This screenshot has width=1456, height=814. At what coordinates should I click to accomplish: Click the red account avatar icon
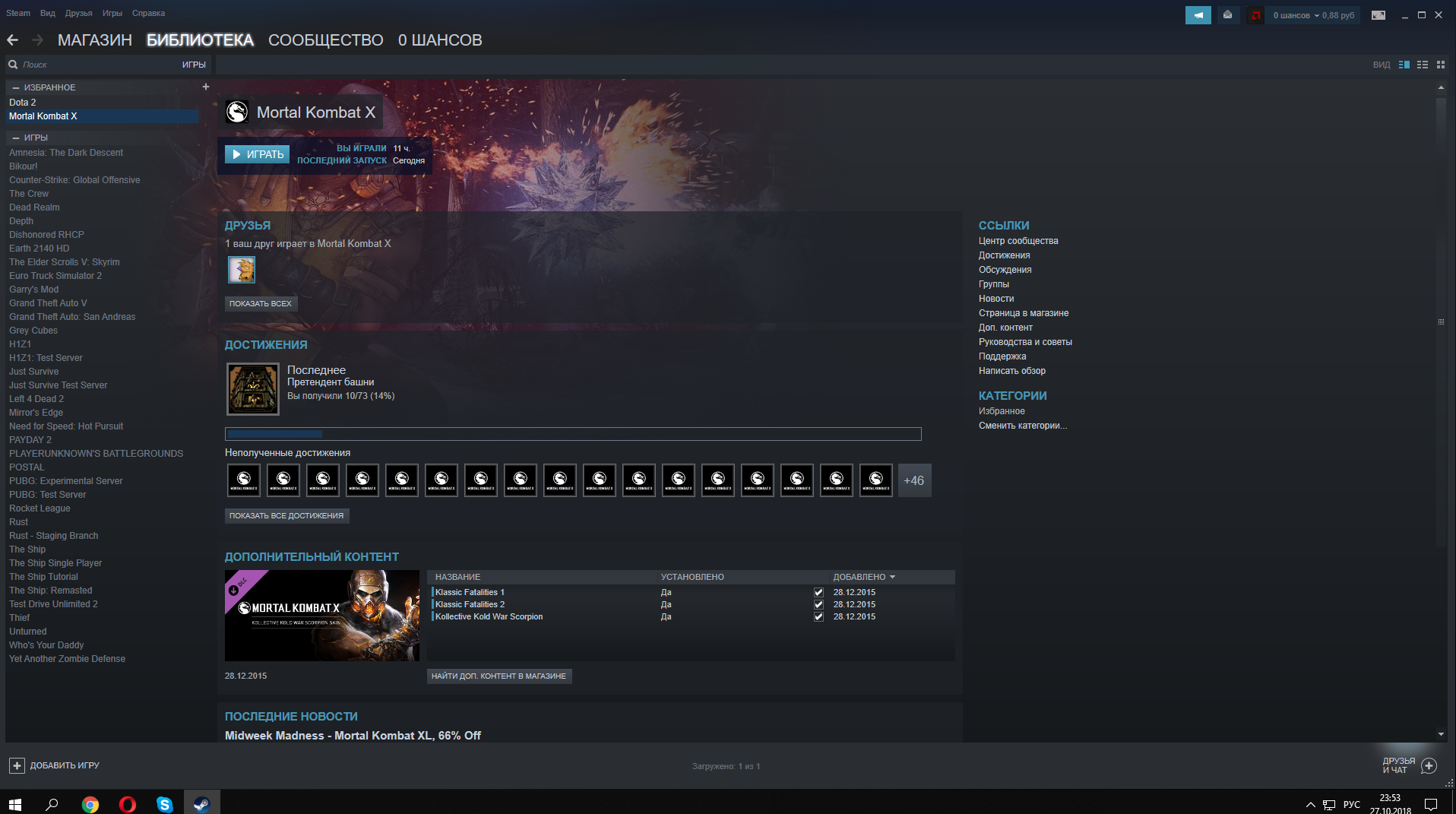(x=1255, y=15)
